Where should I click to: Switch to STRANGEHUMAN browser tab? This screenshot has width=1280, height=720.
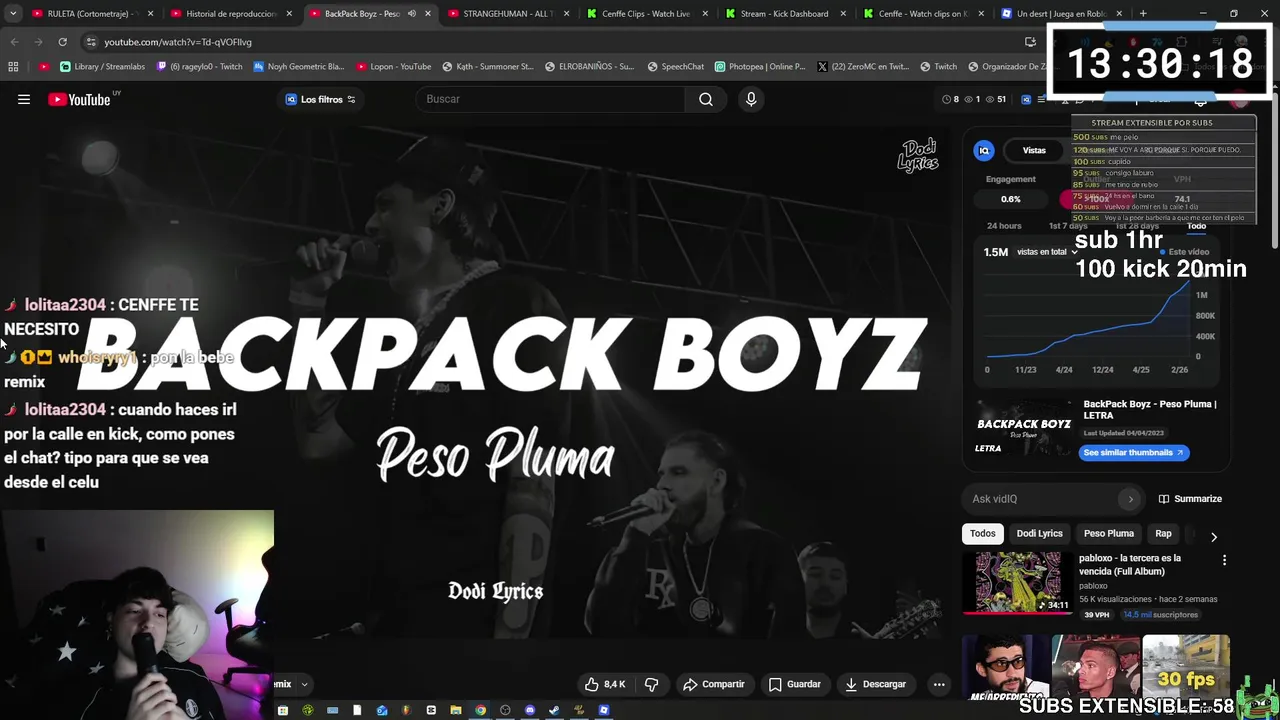[x=508, y=14]
